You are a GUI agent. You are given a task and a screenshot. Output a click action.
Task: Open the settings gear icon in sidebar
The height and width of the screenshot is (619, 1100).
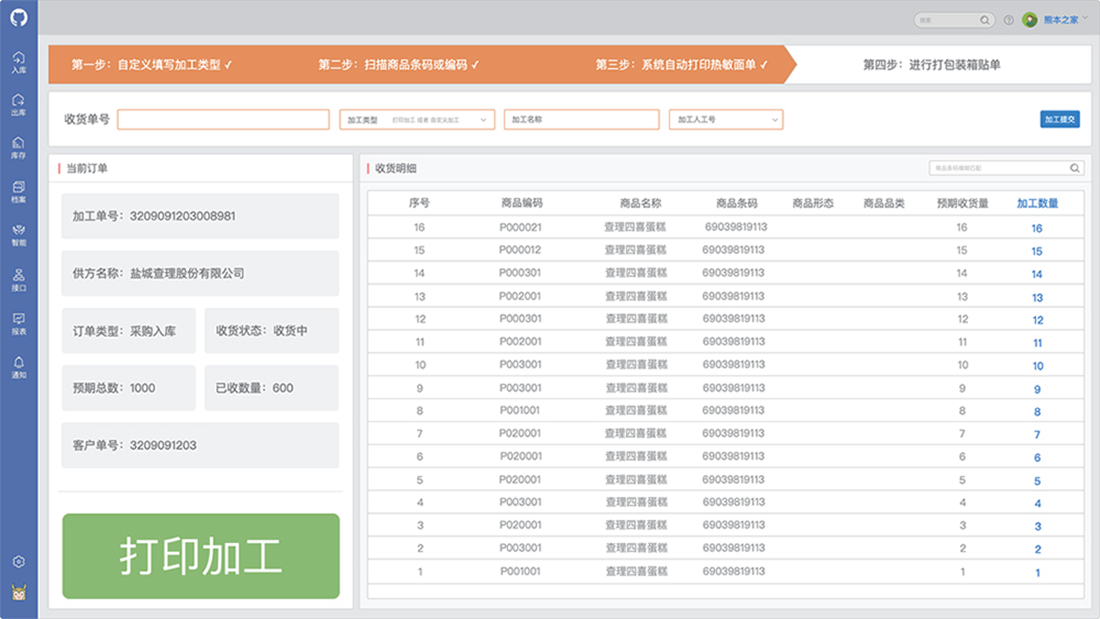(x=19, y=561)
